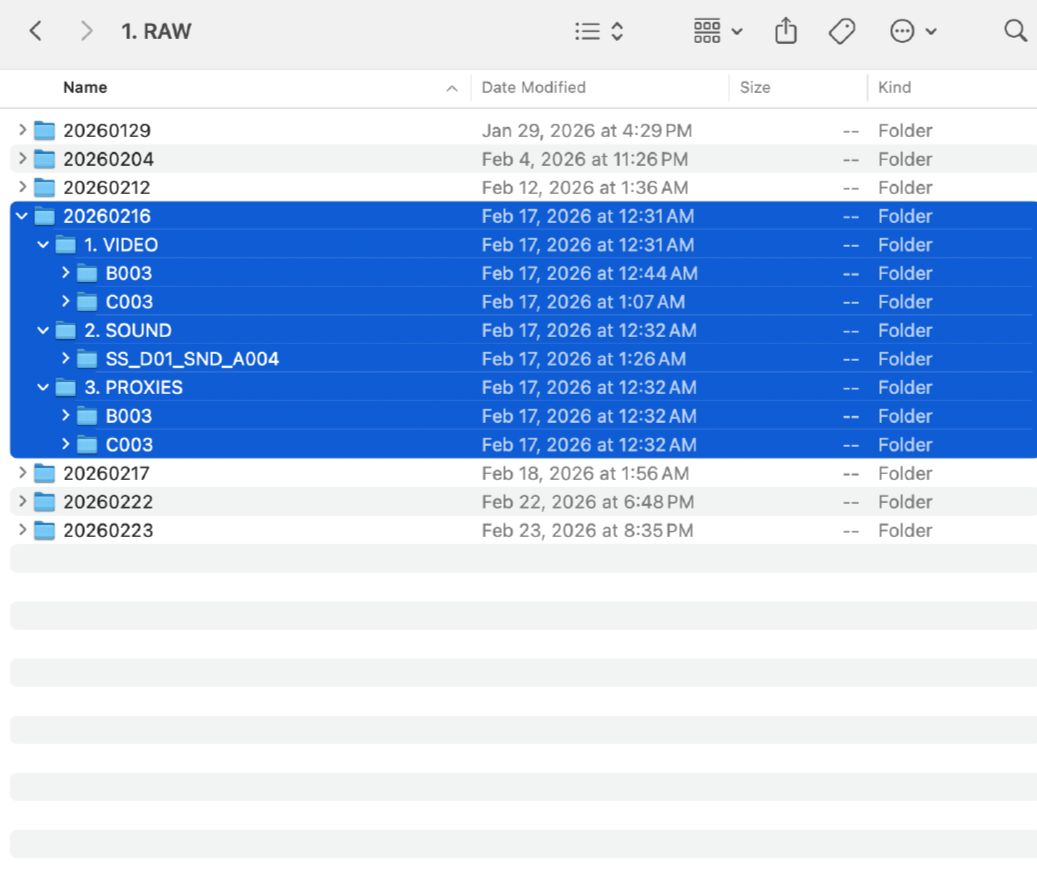Select the SS_D01_SND_A004 folder name

tap(192, 358)
